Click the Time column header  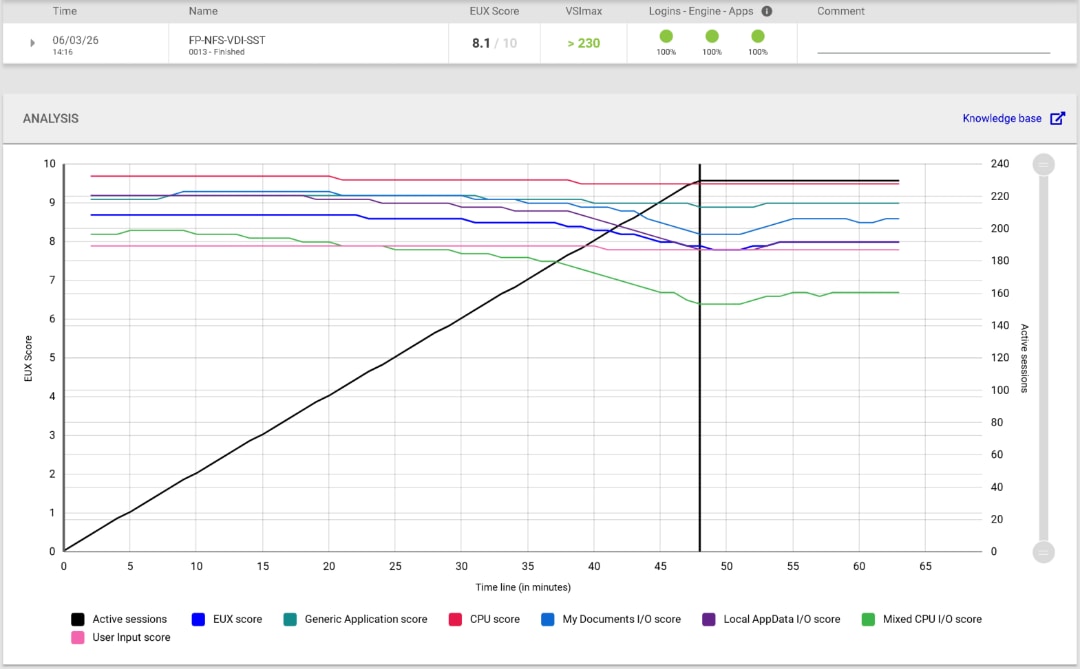point(65,11)
